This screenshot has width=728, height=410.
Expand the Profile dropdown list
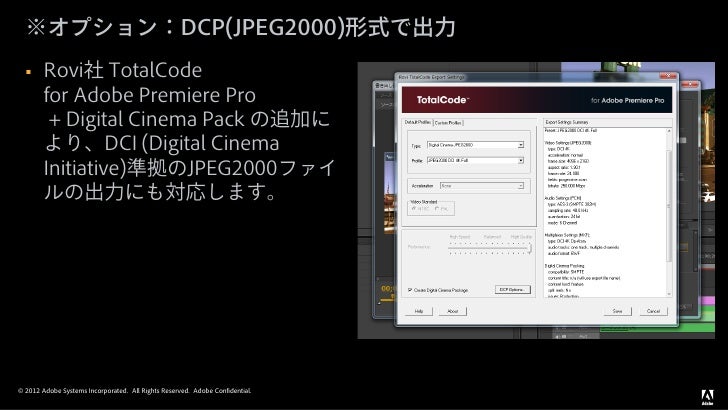click(521, 160)
